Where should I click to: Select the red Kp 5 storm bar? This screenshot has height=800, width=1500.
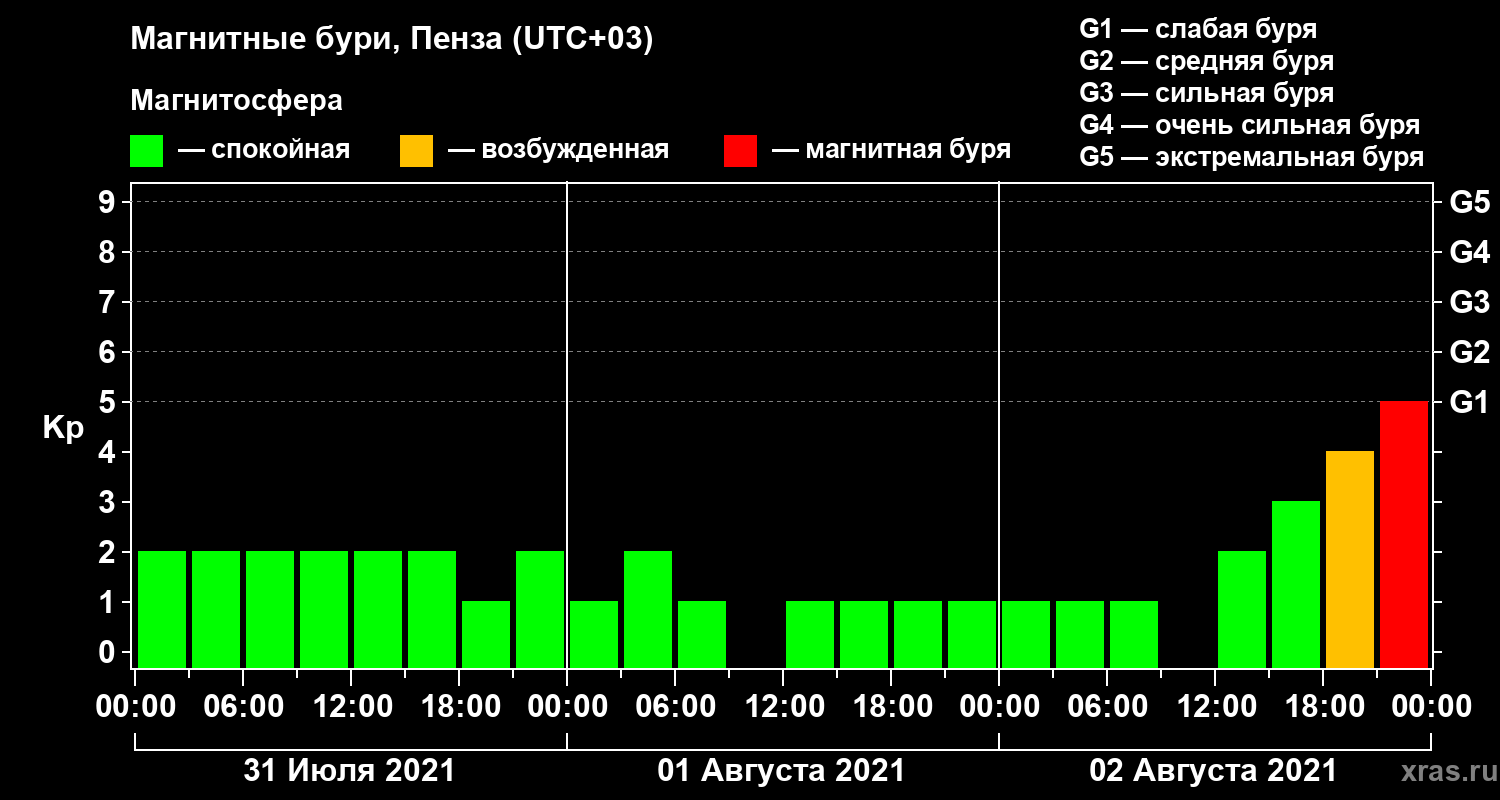[1403, 534]
